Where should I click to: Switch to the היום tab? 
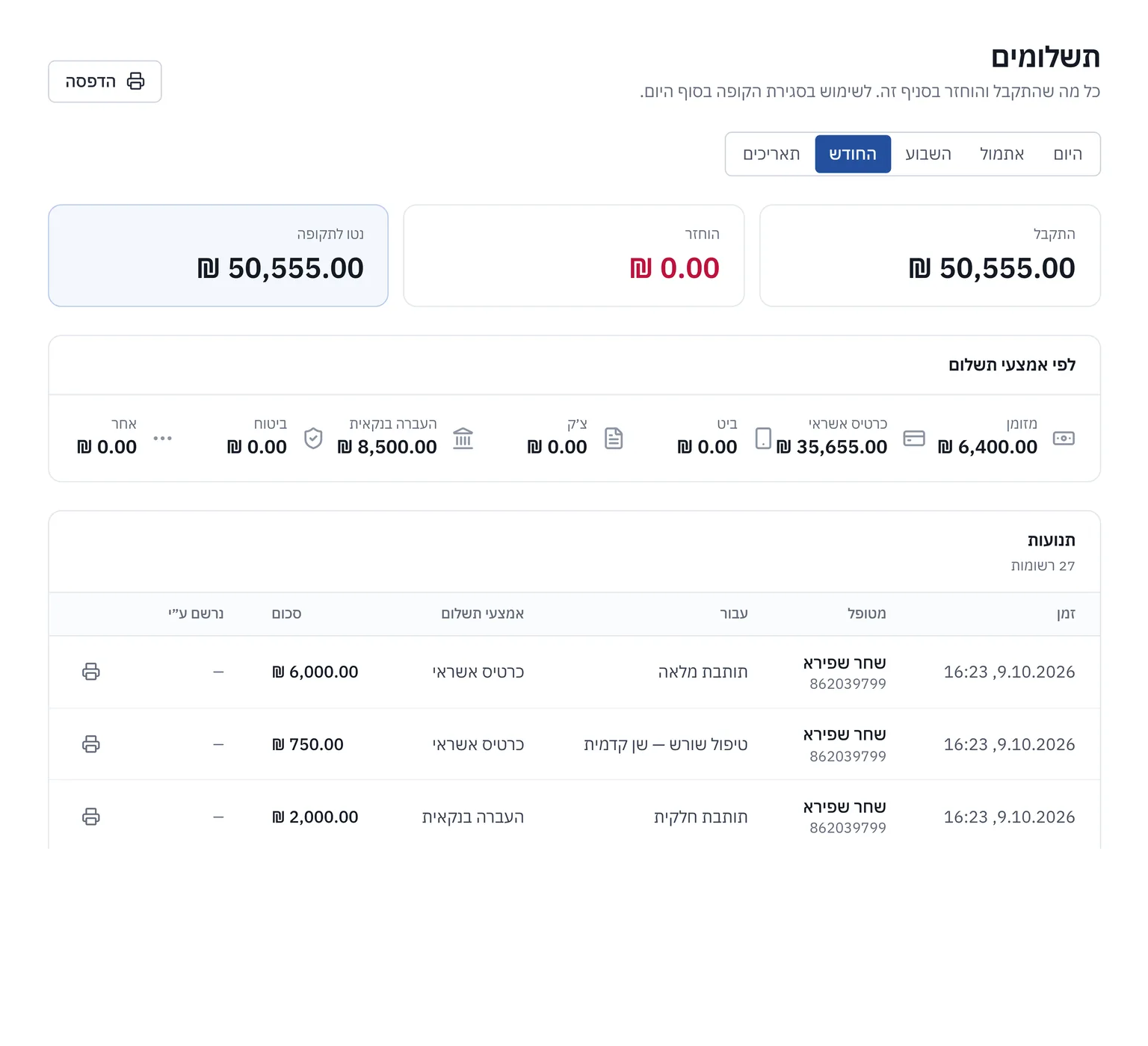coord(1068,154)
